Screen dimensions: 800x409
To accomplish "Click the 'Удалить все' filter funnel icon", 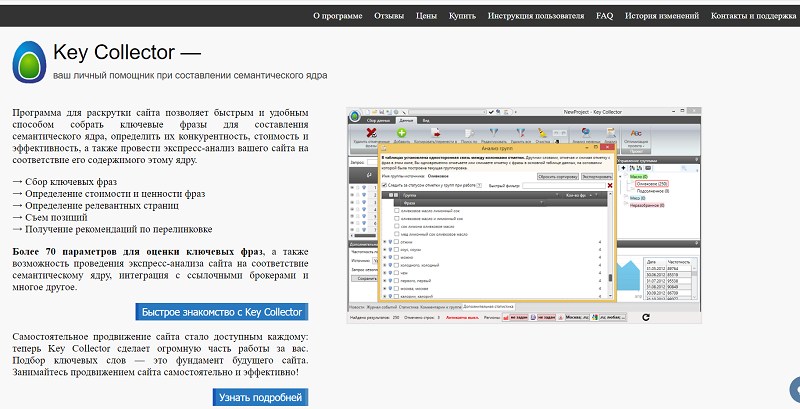I will (520, 133).
